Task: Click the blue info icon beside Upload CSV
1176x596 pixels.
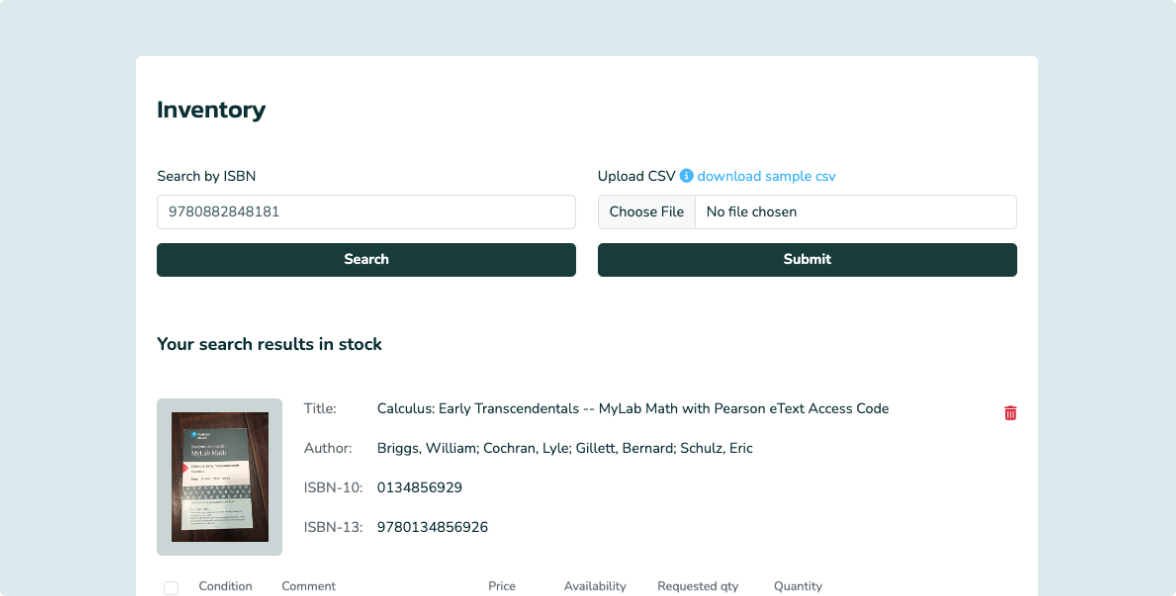Action: coord(686,176)
